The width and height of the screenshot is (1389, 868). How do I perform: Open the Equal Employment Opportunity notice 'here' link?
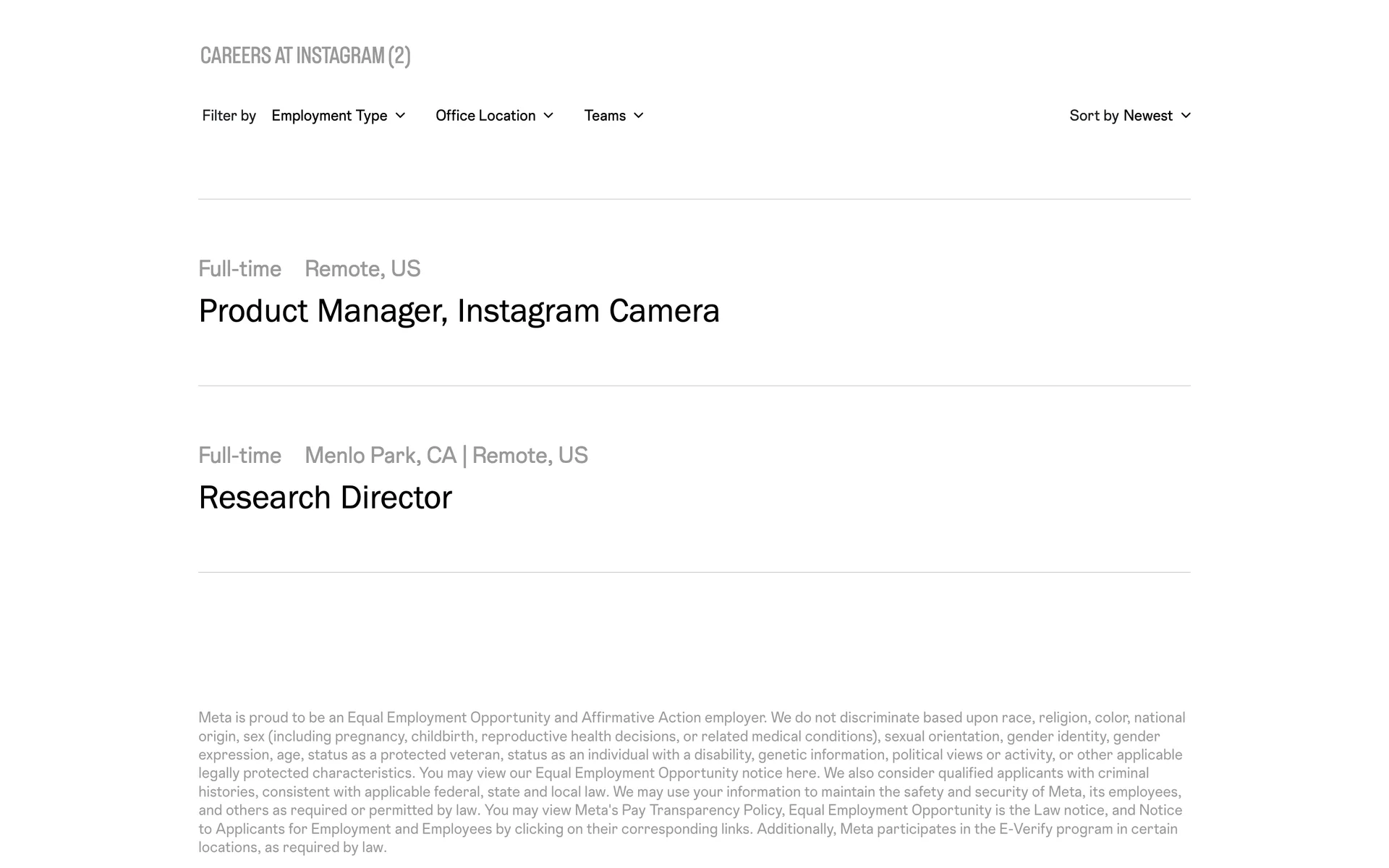tap(801, 773)
